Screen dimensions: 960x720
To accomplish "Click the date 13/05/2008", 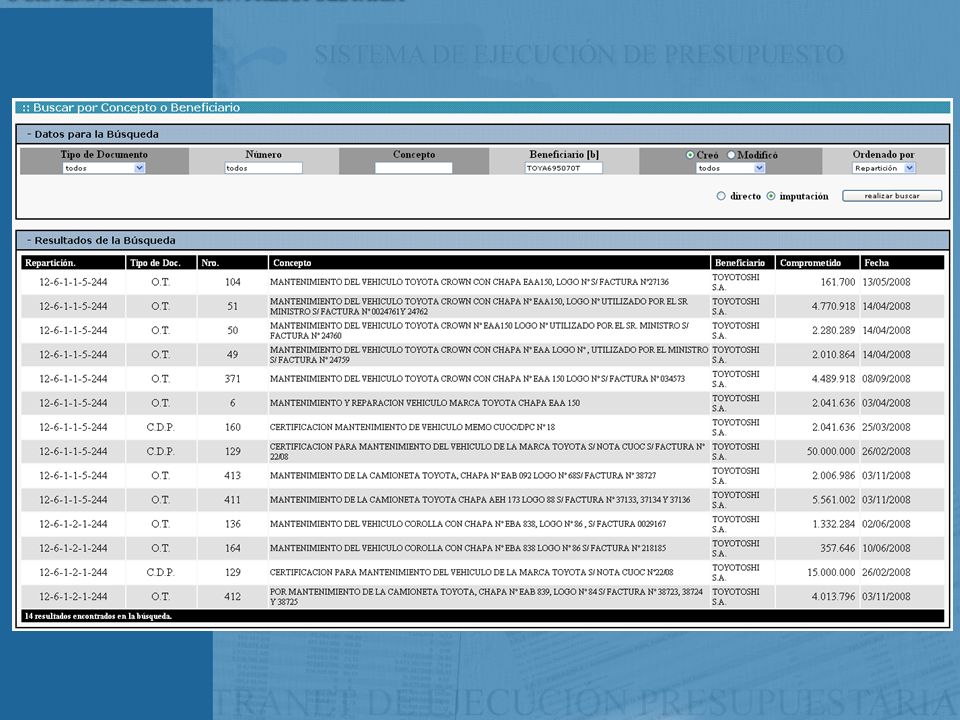I will click(x=886, y=282).
